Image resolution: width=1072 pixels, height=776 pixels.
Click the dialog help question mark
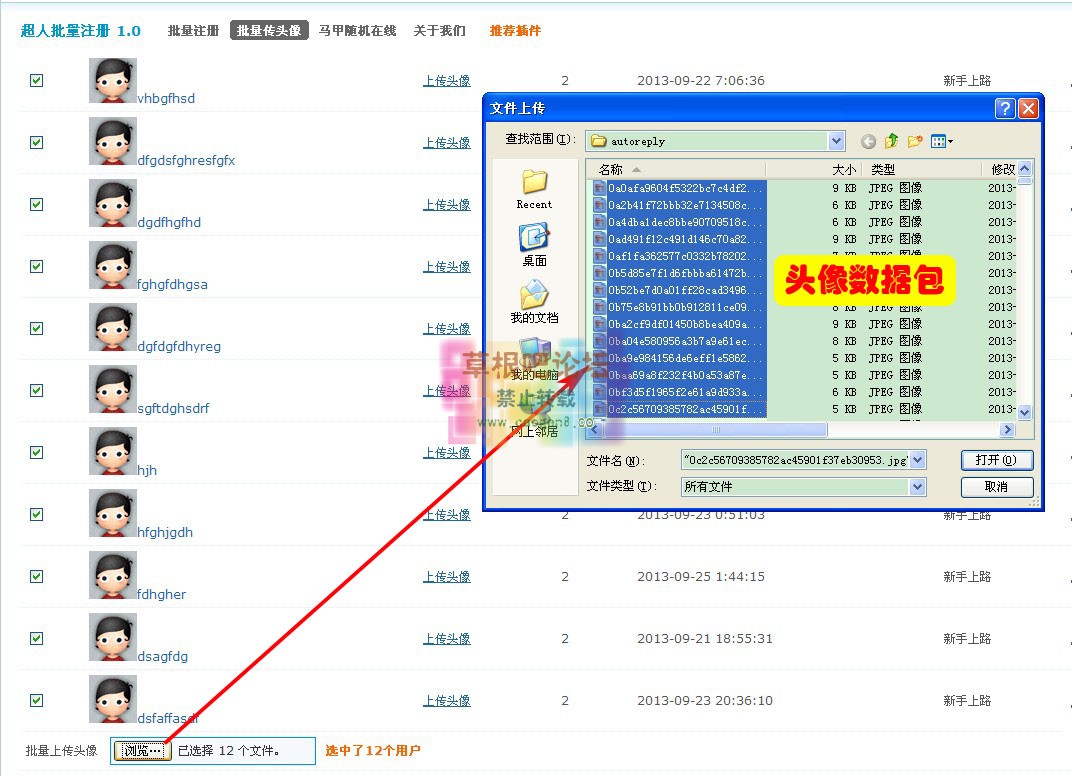pos(1005,108)
